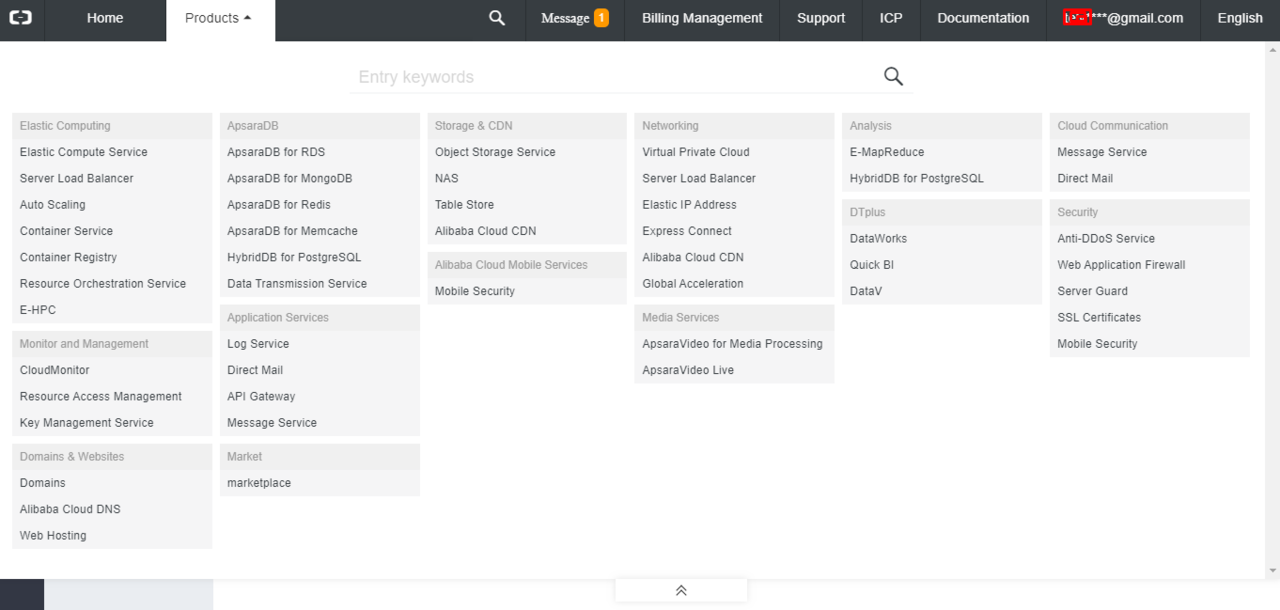Select ApsaraDB for Redis
The height and width of the screenshot is (610, 1280).
(279, 204)
